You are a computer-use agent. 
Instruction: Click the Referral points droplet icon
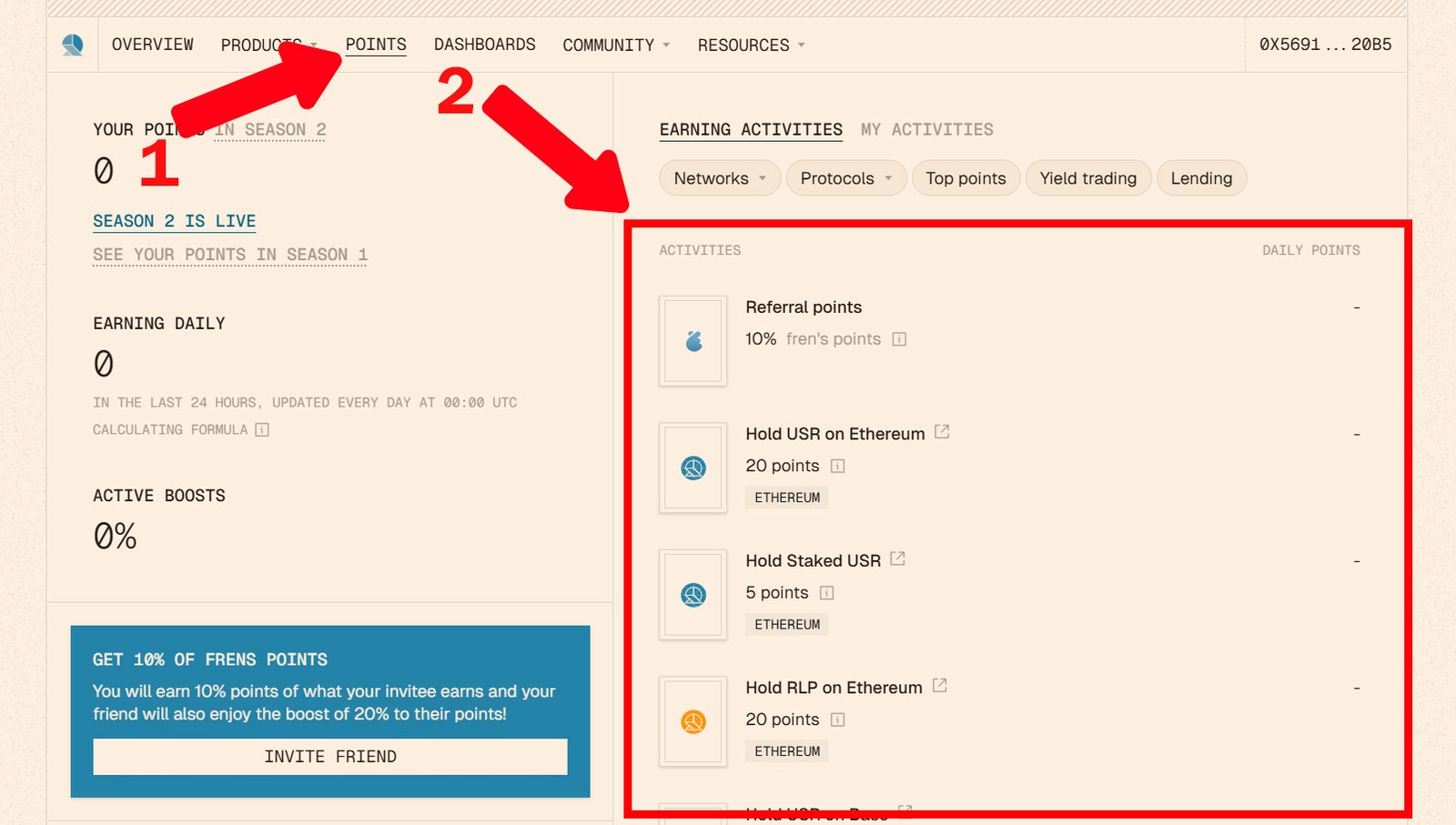coord(693,341)
